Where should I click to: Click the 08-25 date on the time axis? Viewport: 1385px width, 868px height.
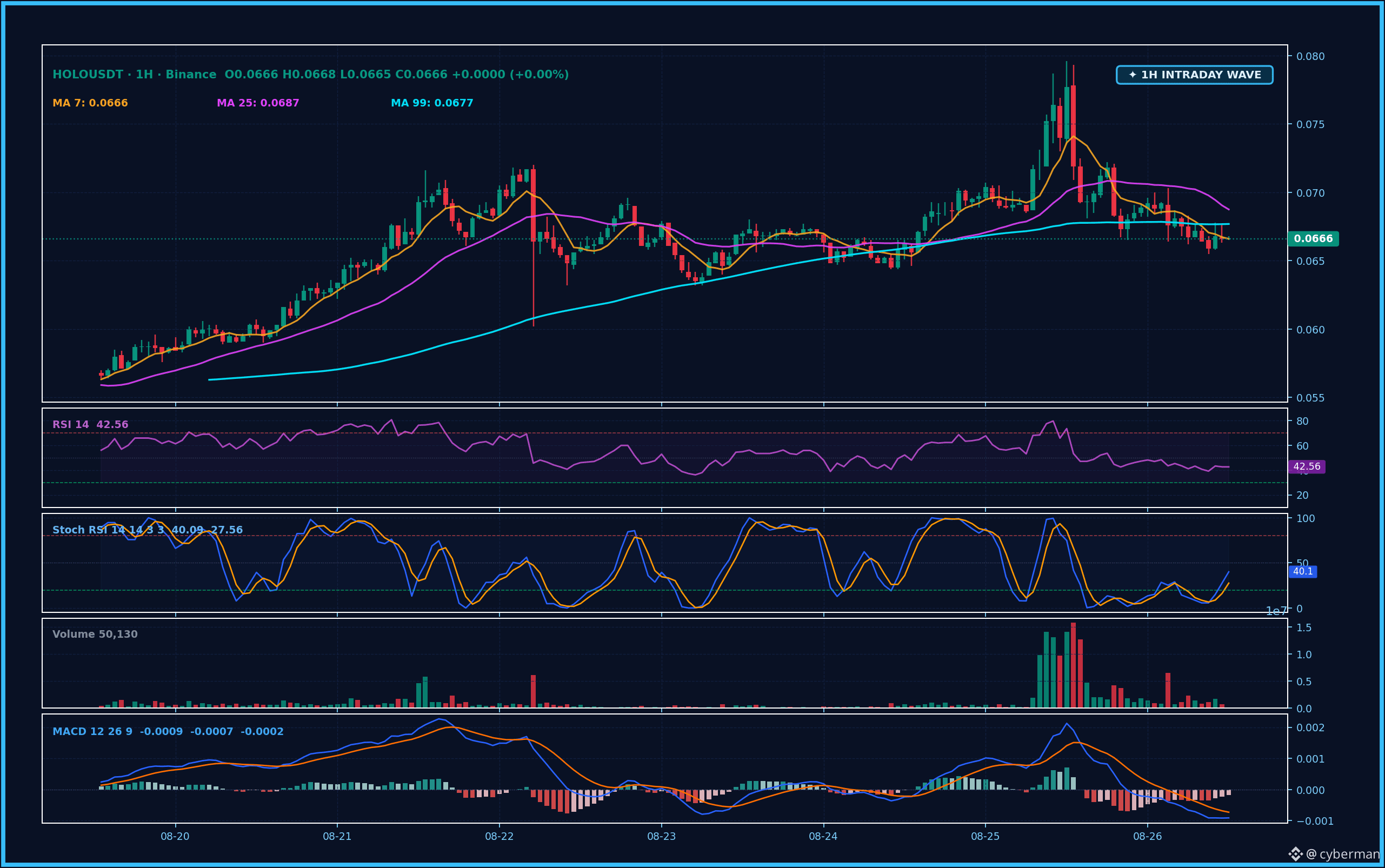tap(986, 837)
